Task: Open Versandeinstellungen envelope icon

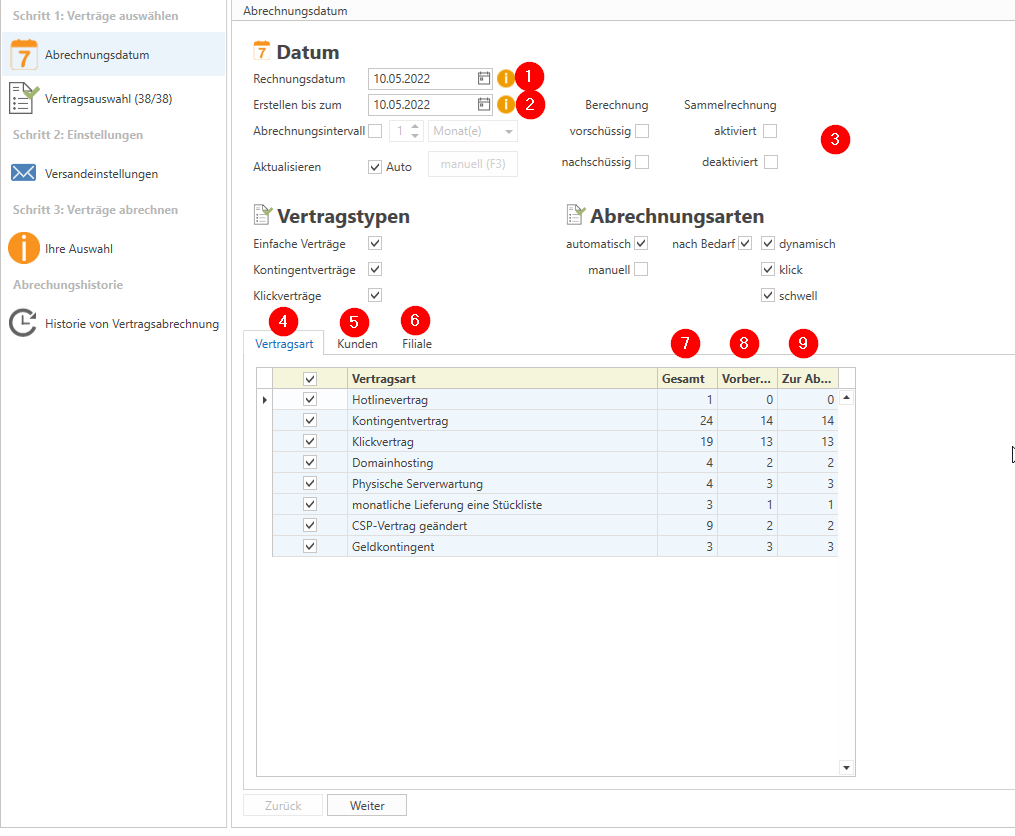Action: click(23, 173)
